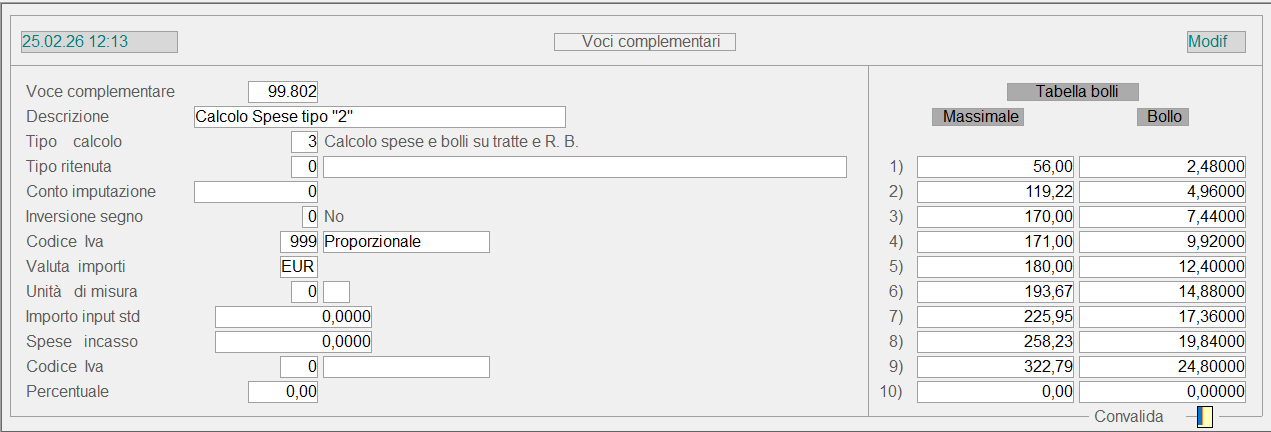Click the Percentuale value field

click(283, 392)
